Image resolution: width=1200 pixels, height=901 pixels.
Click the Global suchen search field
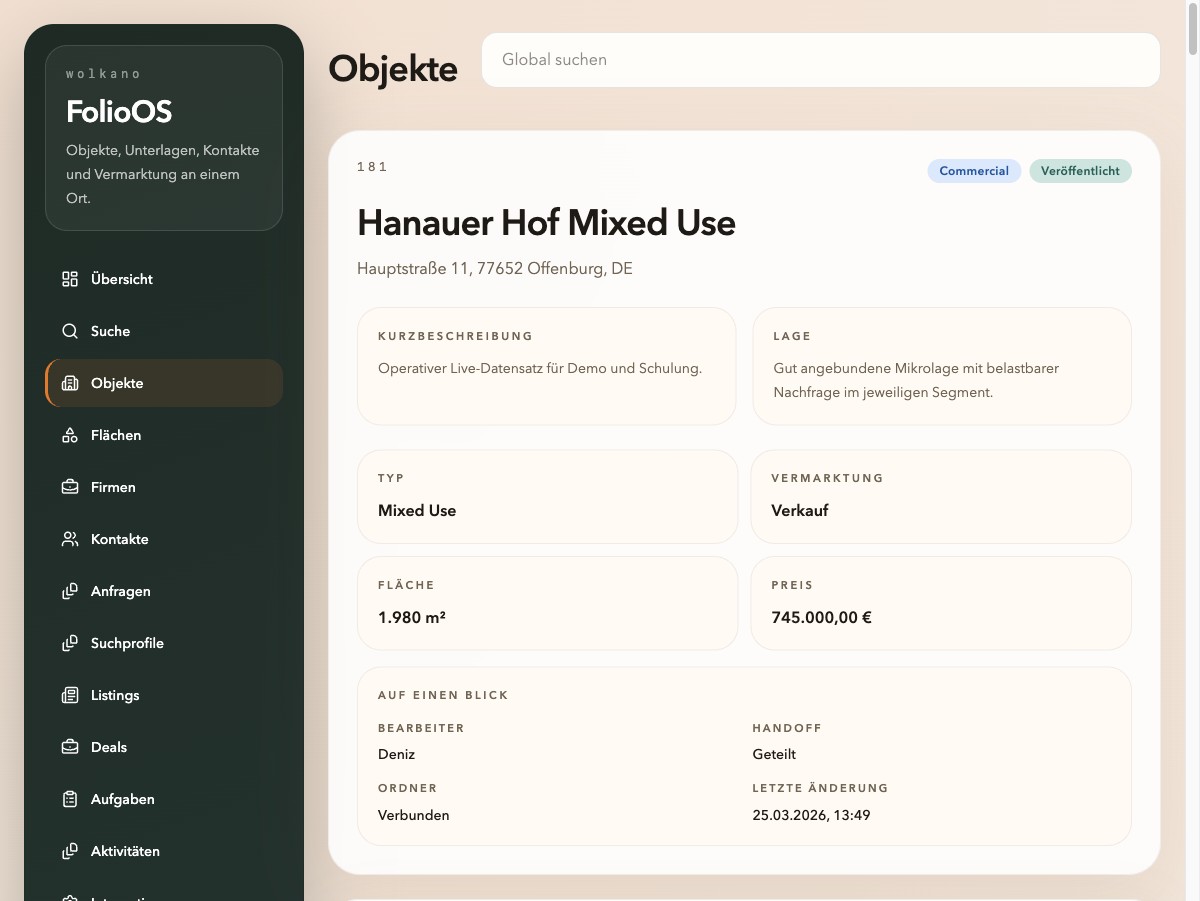click(x=820, y=60)
